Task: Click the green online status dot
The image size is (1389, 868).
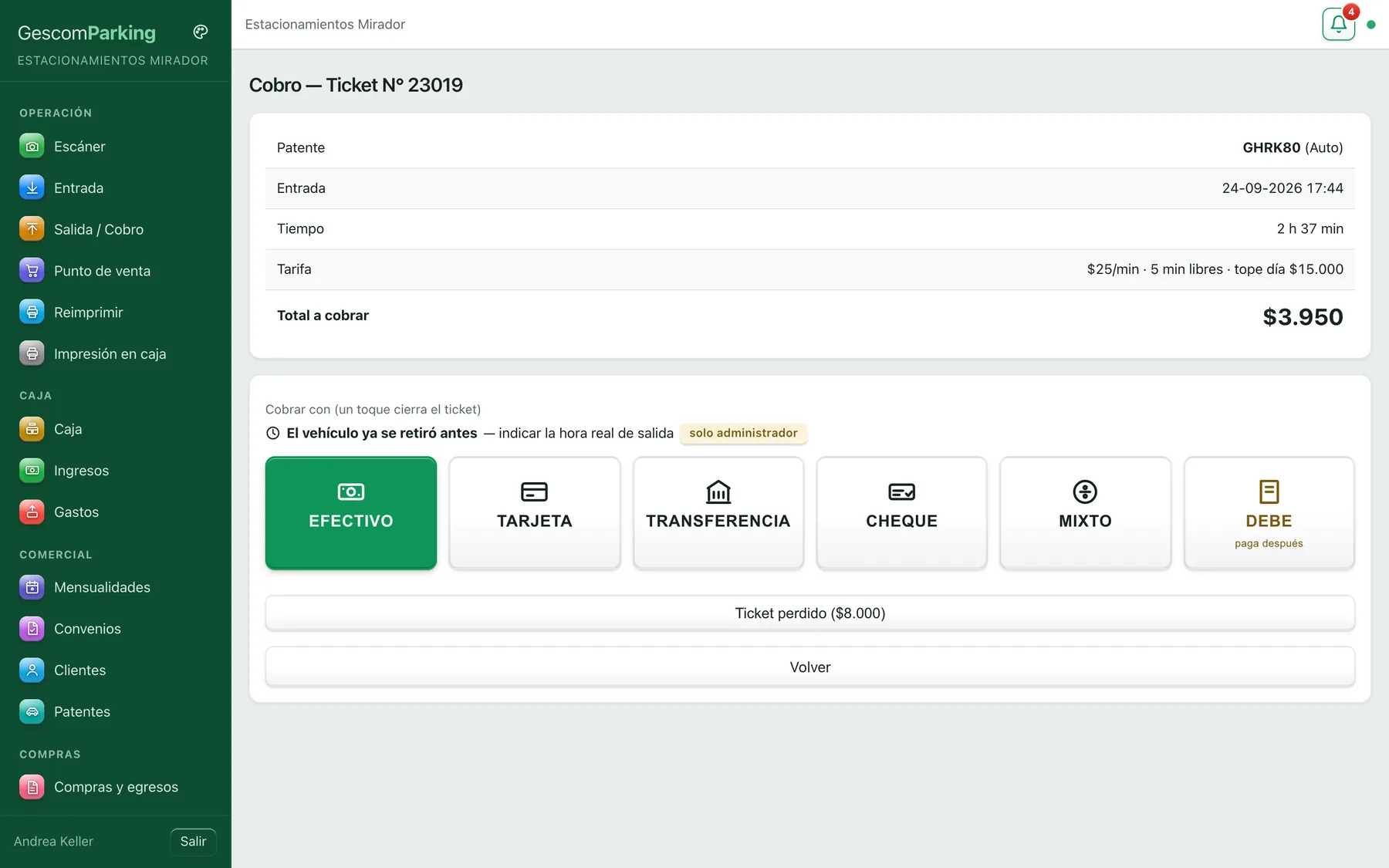Action: tap(1371, 25)
